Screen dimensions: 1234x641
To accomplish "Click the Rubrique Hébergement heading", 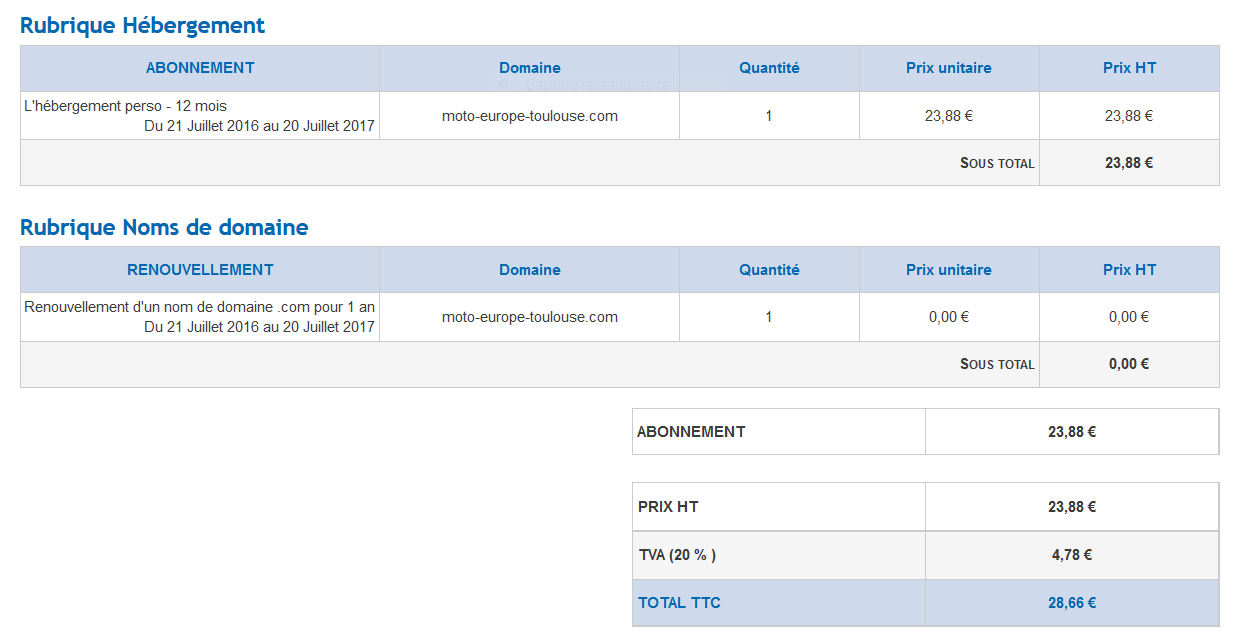I will click(142, 26).
